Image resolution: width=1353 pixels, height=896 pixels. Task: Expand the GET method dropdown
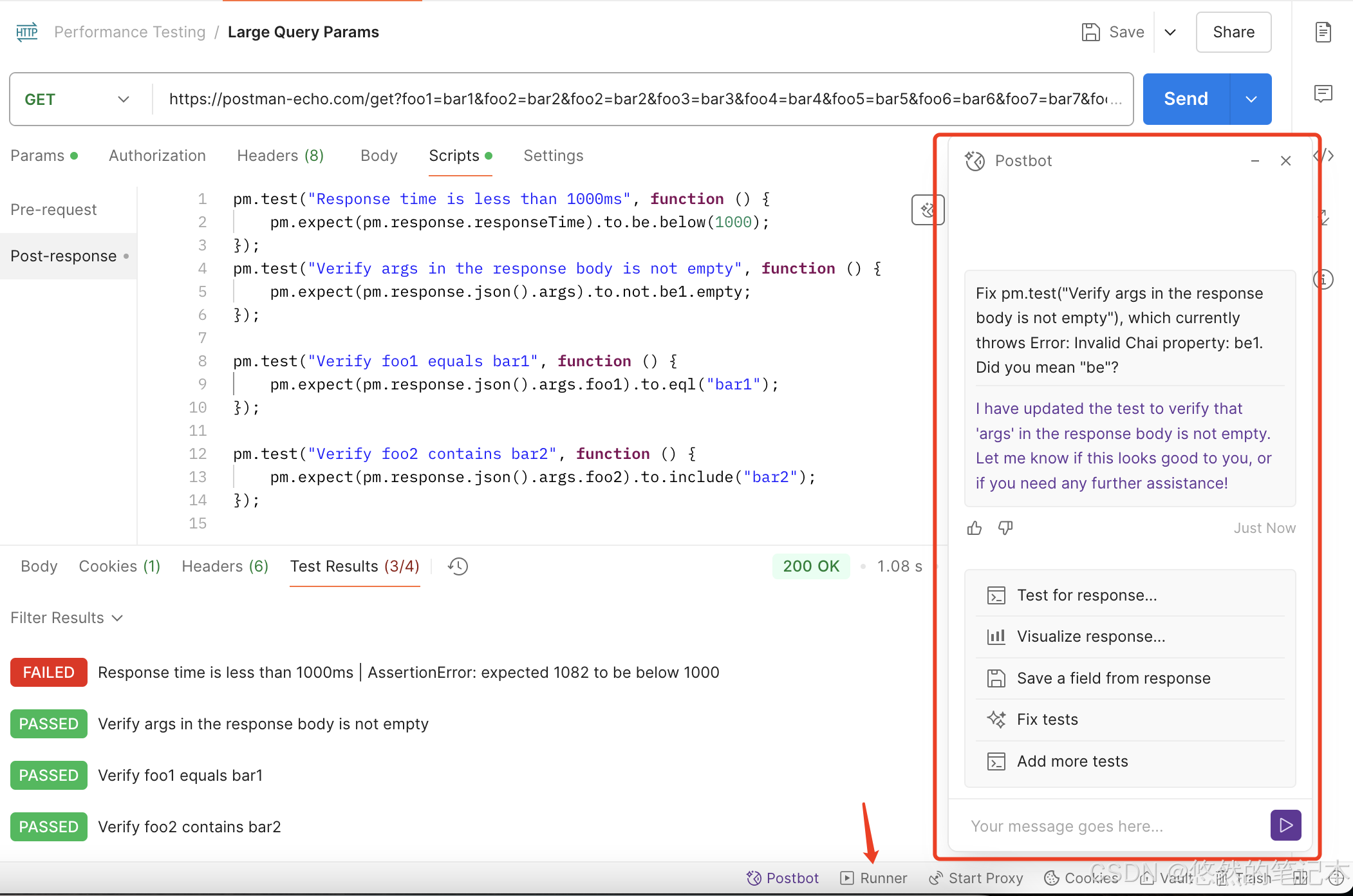[123, 99]
